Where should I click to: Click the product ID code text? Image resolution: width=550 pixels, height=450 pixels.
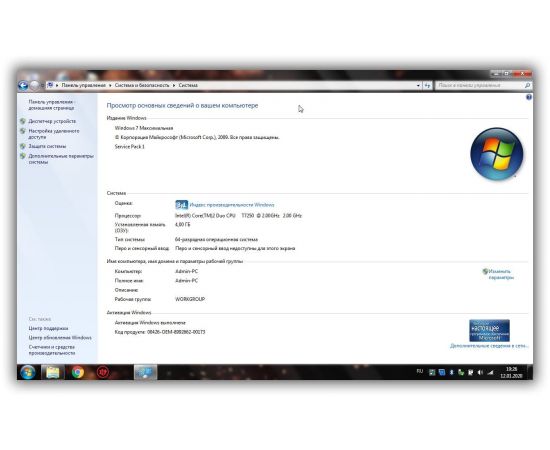pyautogui.click(x=176, y=332)
